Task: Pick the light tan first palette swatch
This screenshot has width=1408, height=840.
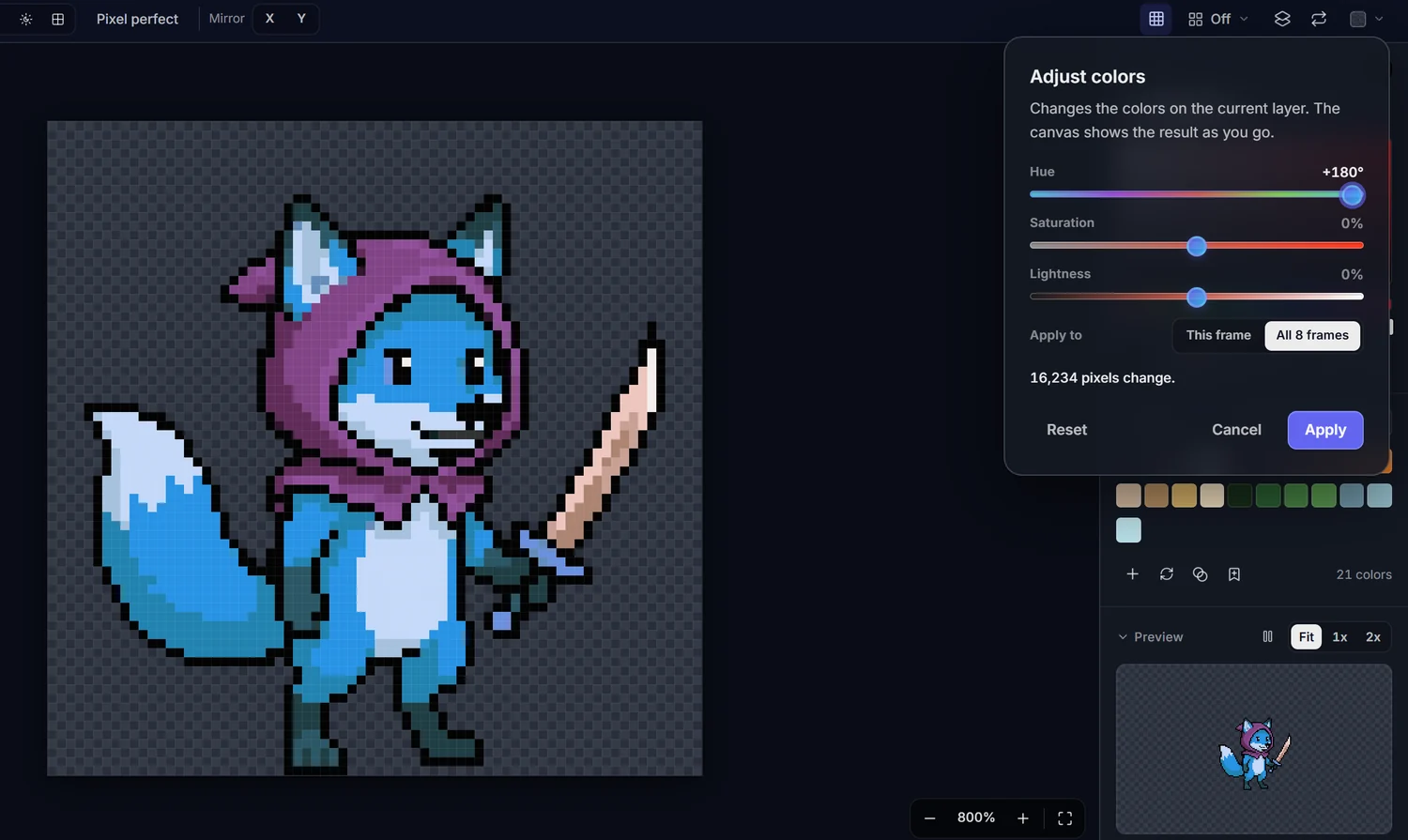Action: pyautogui.click(x=1128, y=496)
